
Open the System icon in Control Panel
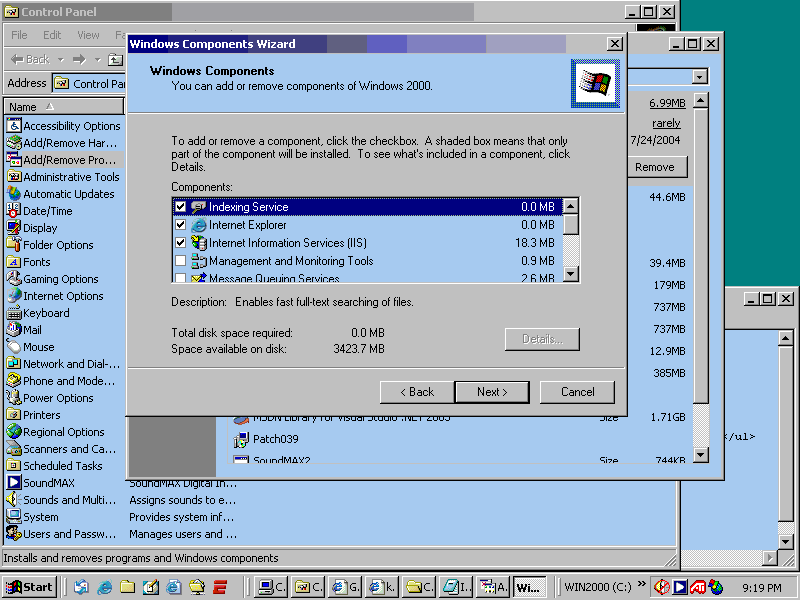click(14, 516)
